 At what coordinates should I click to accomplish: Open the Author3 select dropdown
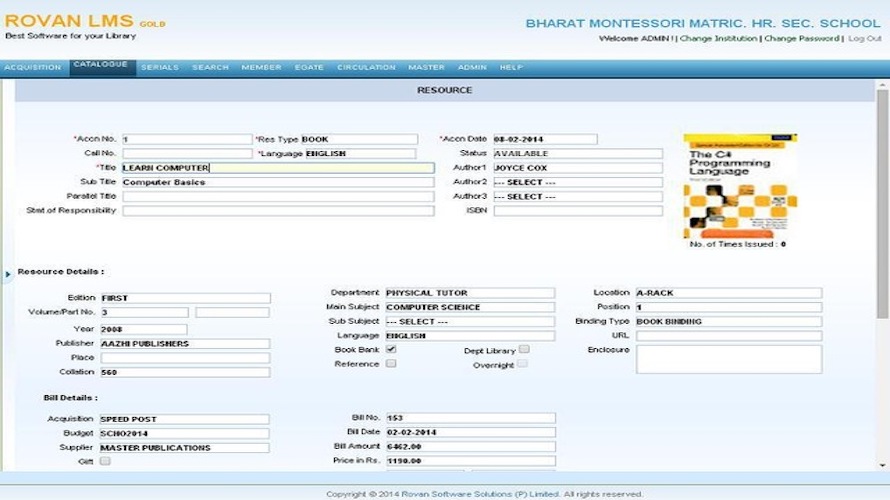[578, 196]
